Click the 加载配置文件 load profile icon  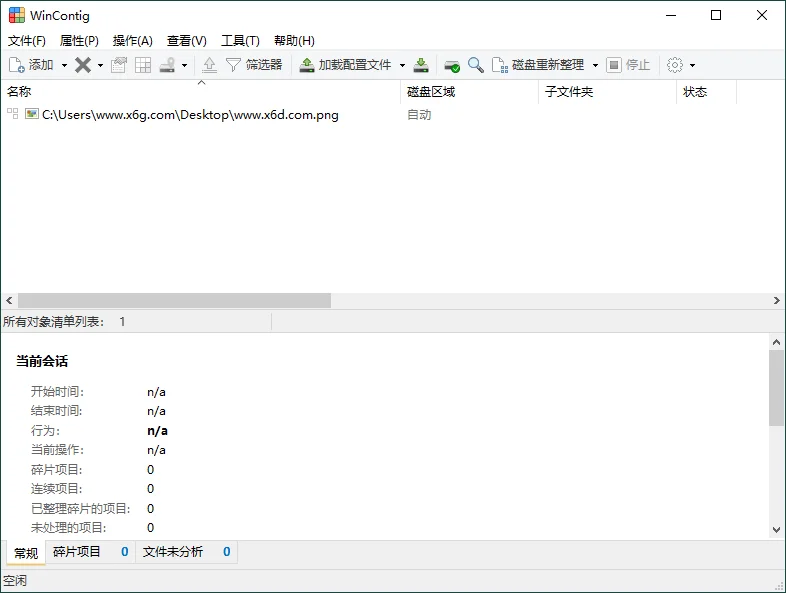pos(306,65)
